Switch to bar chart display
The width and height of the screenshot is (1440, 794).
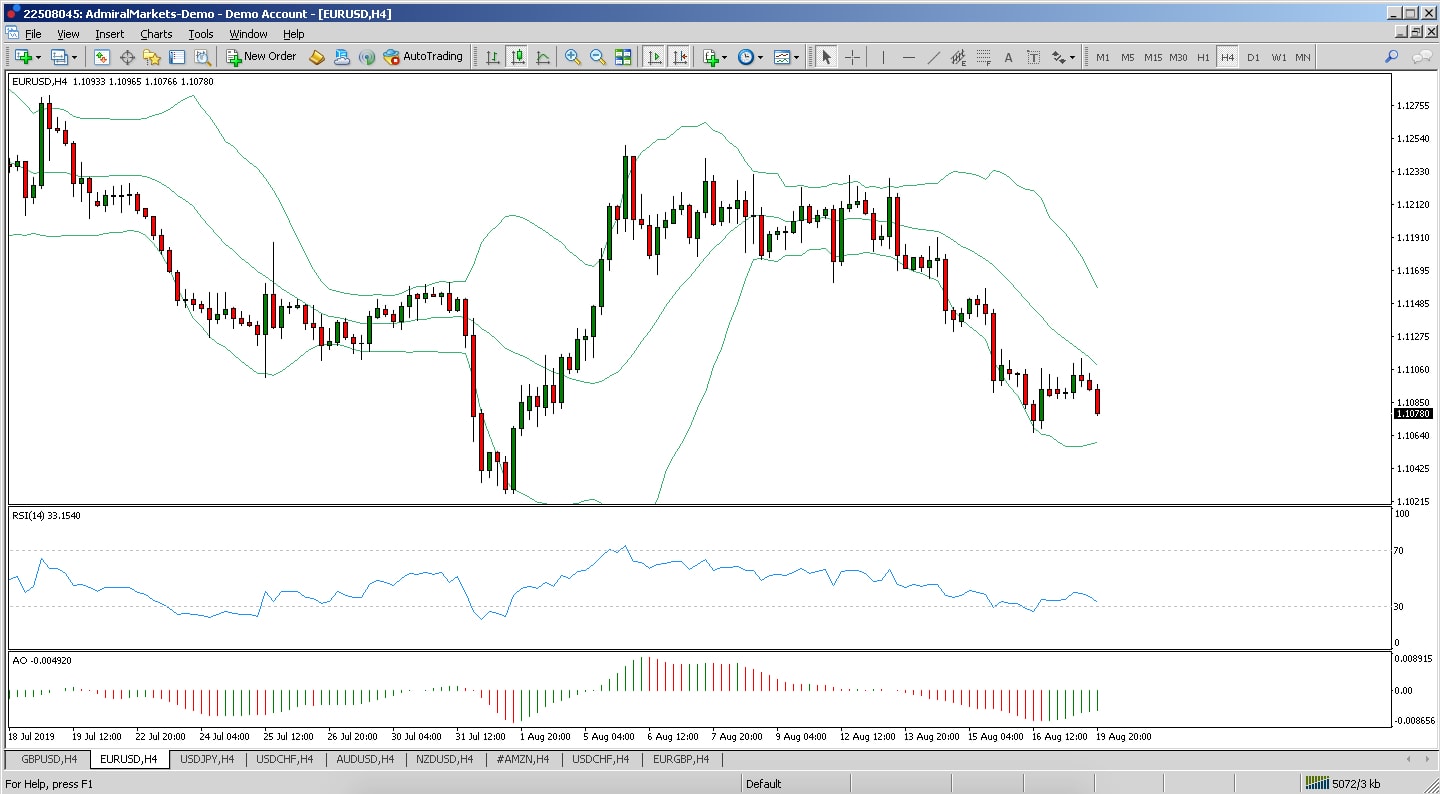coord(492,57)
